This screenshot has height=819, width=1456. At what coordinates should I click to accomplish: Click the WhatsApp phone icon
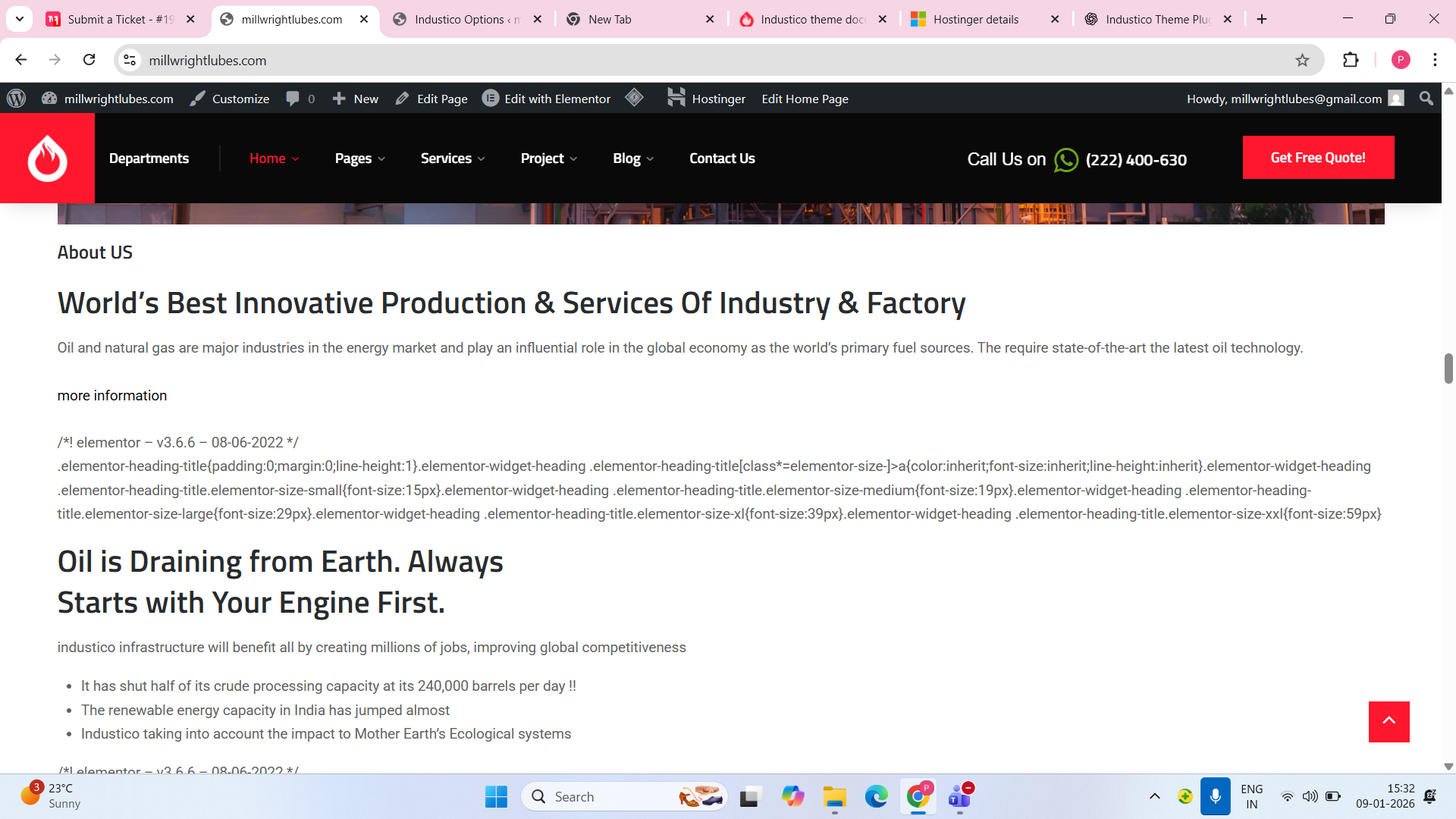point(1065,160)
